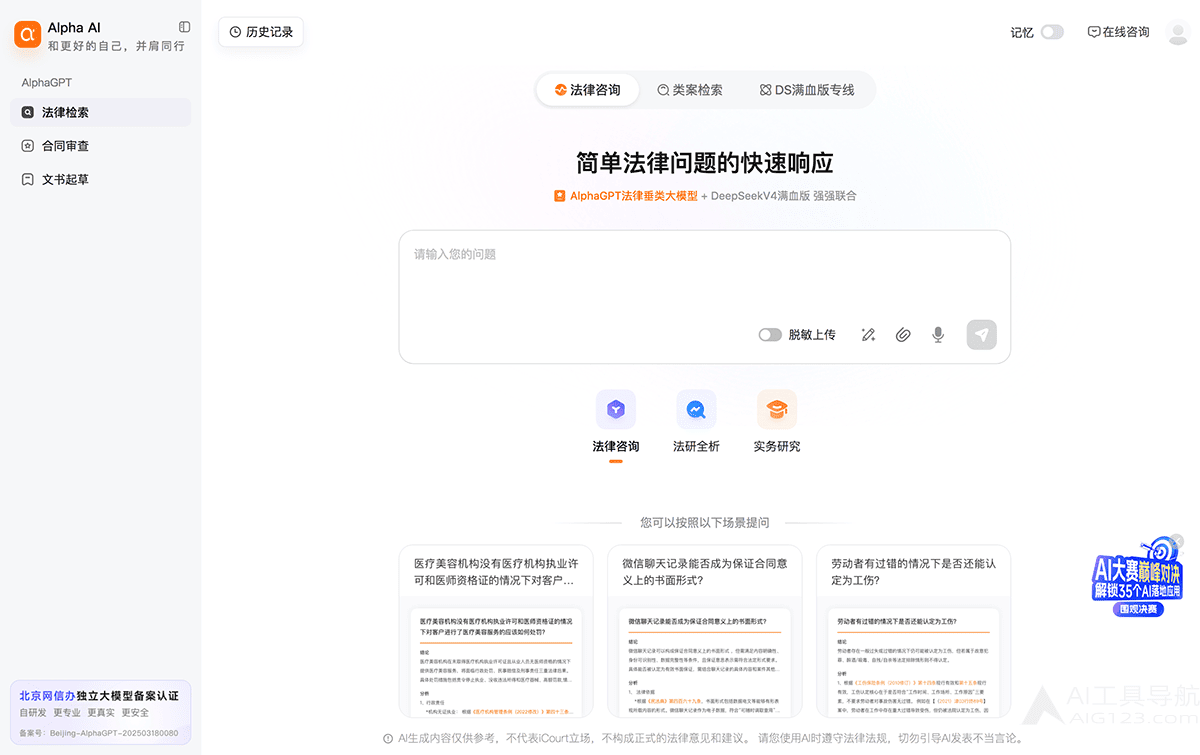Image resolution: width=1200 pixels, height=755 pixels.
Task: Select the 法研全析 mode icon
Action: 696,409
